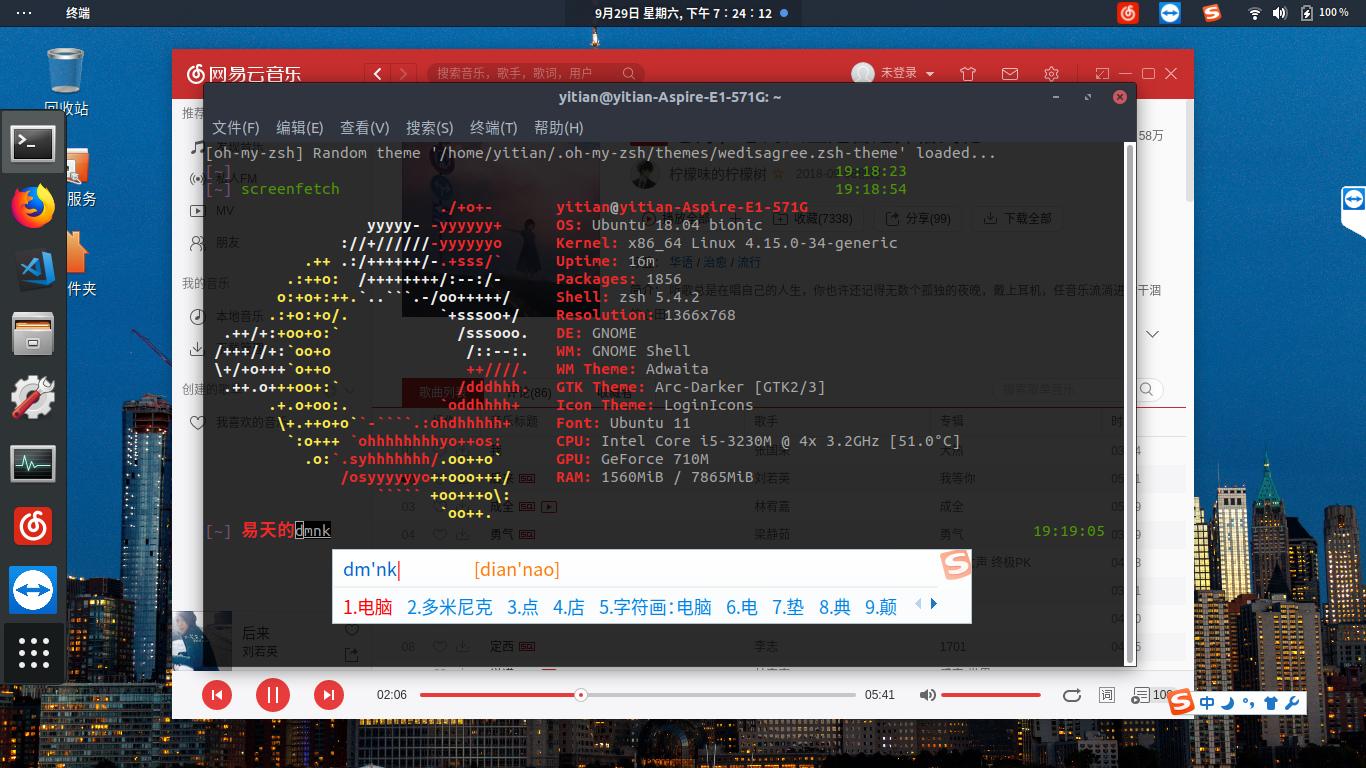Viewport: 1366px width, 768px height.
Task: Mute NetEase volume via speaker icon
Action: pos(928,695)
